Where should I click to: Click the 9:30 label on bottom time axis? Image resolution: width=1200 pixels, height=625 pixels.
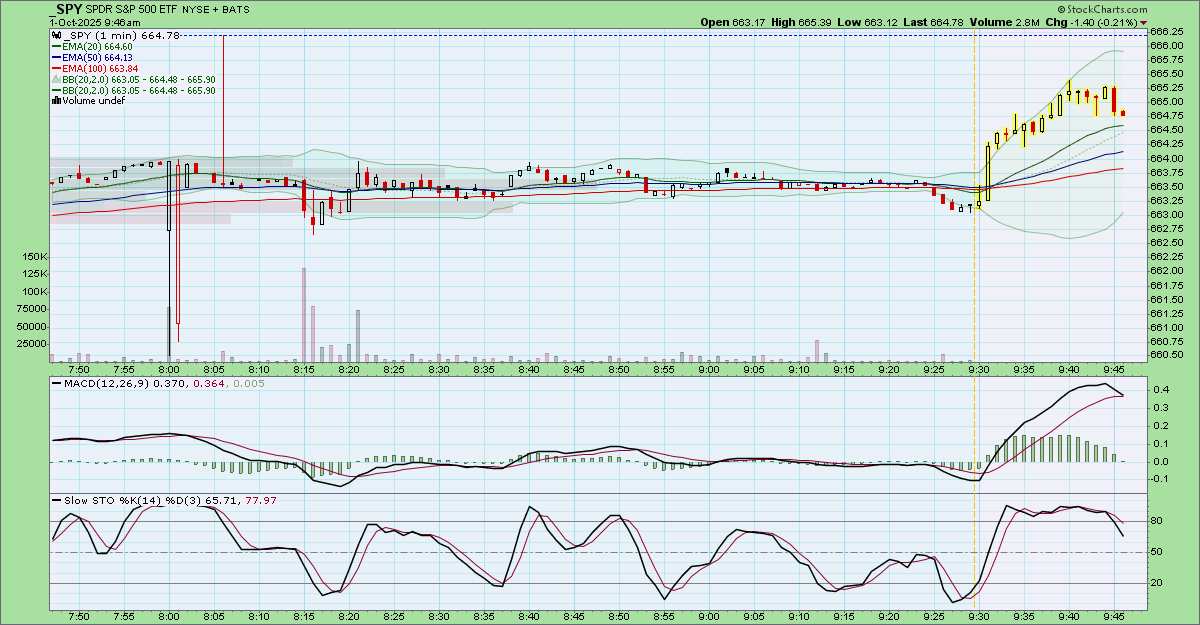[978, 617]
